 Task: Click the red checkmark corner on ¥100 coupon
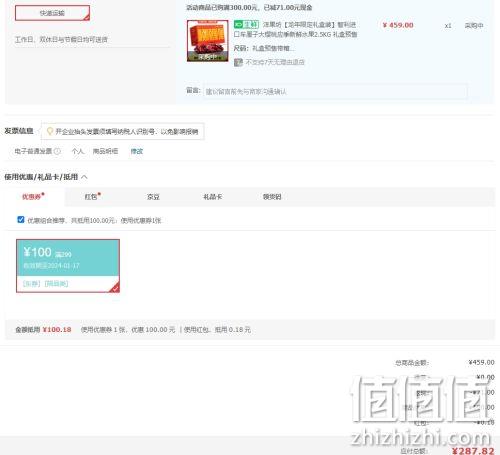pos(115,288)
